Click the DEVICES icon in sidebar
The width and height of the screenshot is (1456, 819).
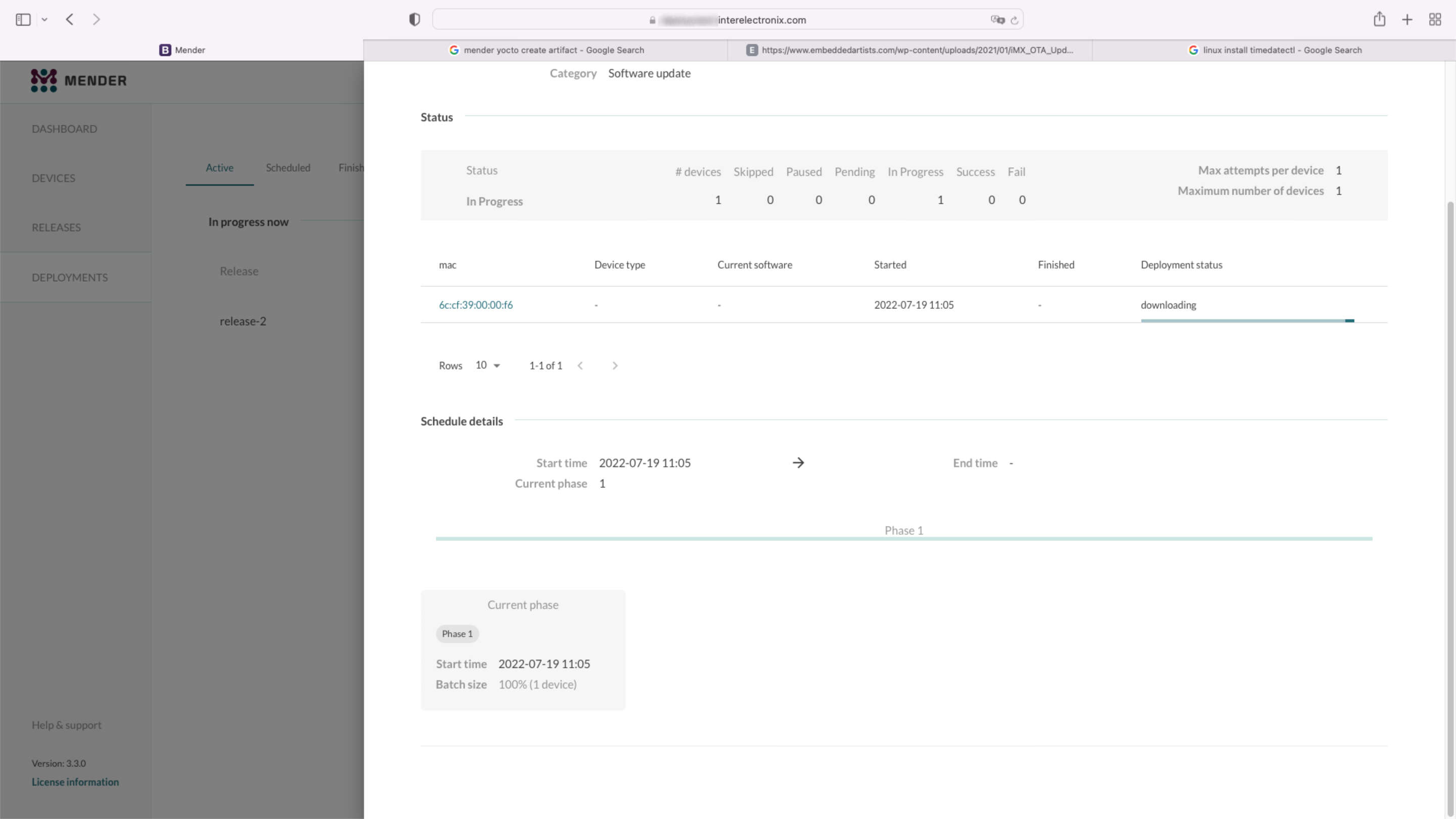53,178
